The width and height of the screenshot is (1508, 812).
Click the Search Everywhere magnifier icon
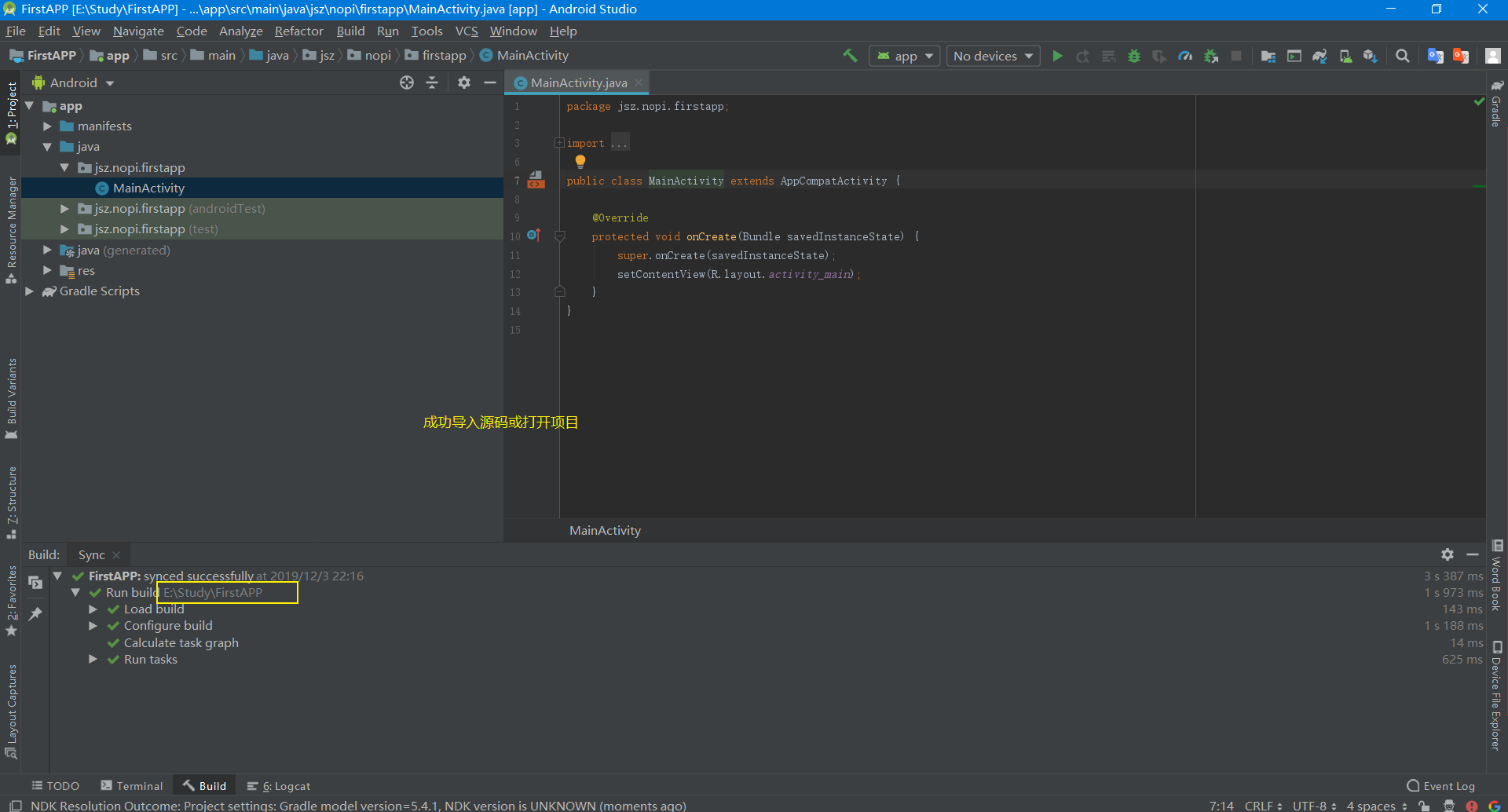[x=1402, y=56]
